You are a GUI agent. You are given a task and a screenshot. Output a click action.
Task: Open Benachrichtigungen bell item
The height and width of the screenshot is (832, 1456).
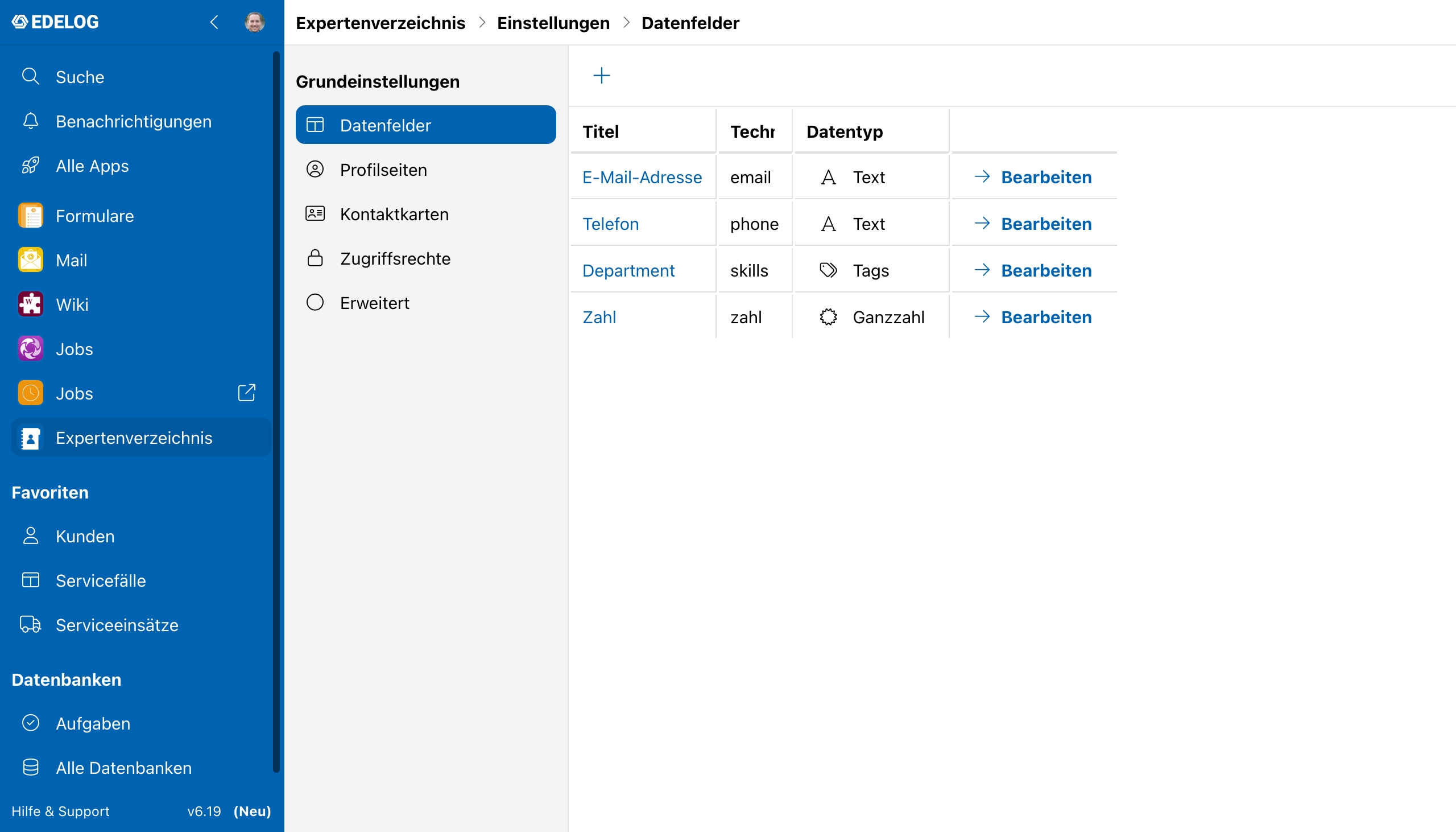(x=142, y=121)
